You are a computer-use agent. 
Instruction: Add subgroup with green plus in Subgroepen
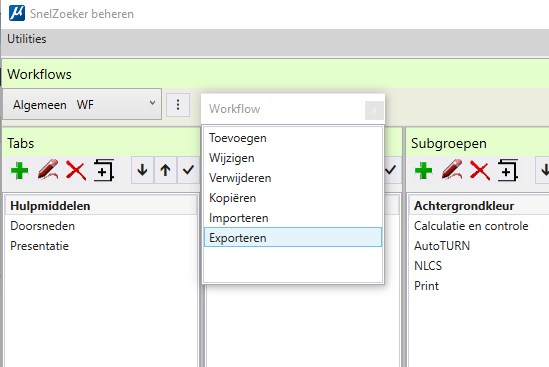coord(423,171)
